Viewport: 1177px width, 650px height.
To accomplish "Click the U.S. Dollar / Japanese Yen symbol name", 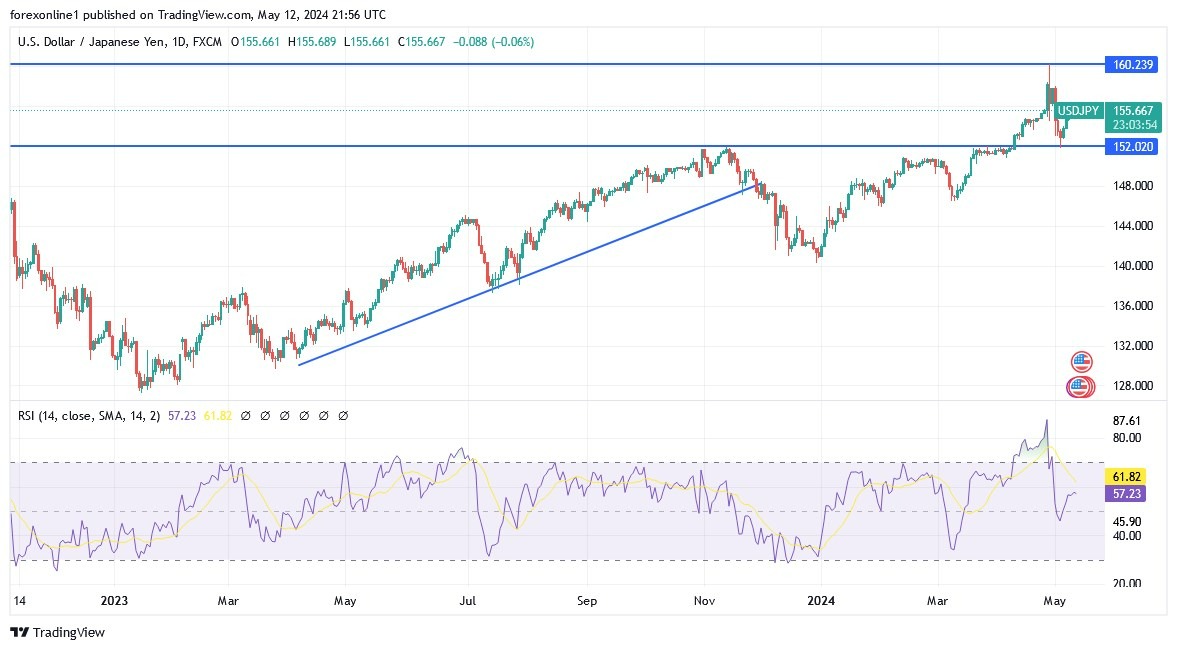I will [90, 42].
